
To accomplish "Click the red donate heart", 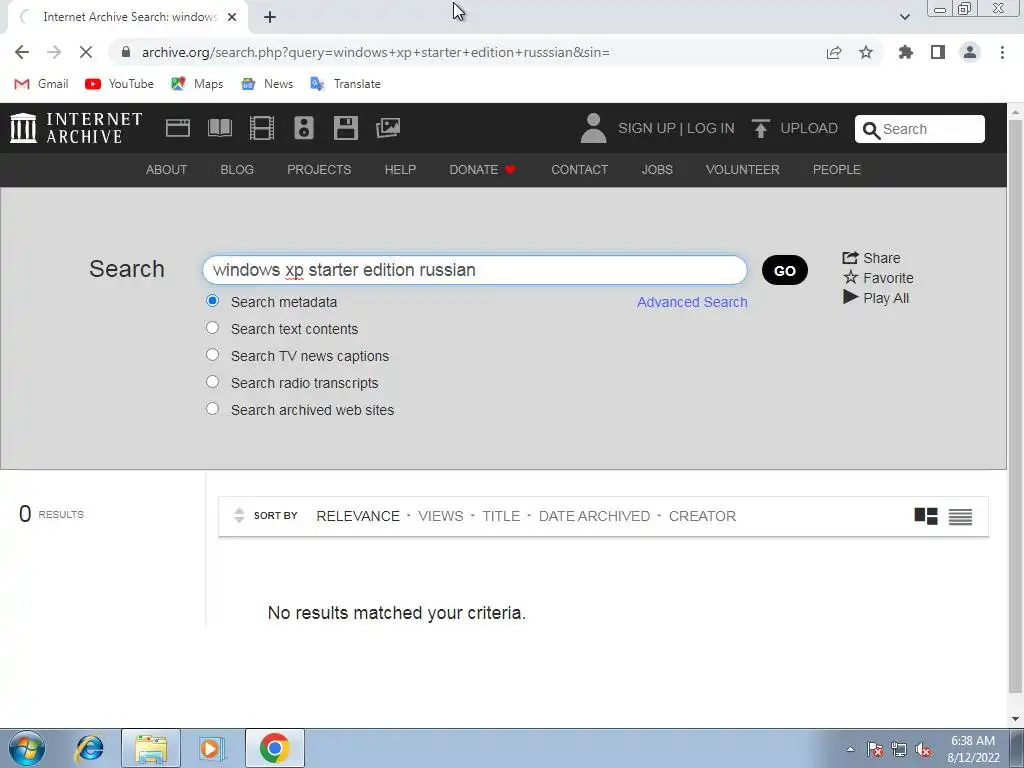I will coord(510,170).
